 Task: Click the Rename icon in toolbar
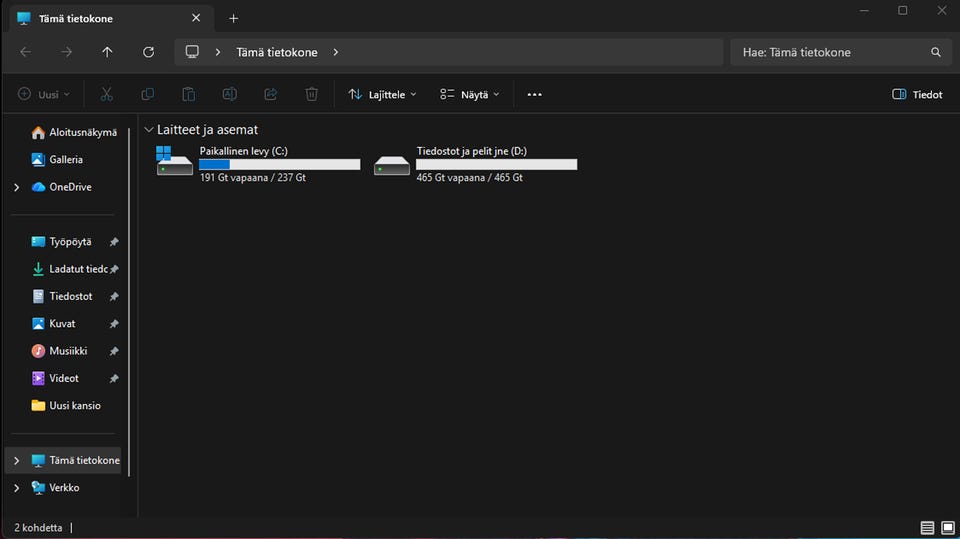pos(230,94)
